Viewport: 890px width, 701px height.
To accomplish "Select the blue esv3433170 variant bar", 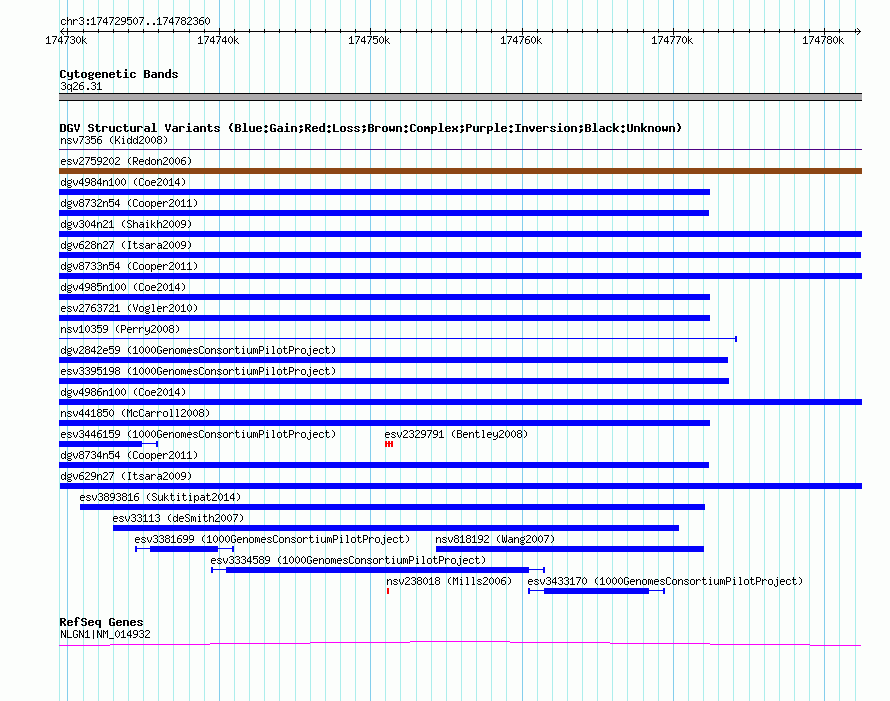I will pos(596,591).
